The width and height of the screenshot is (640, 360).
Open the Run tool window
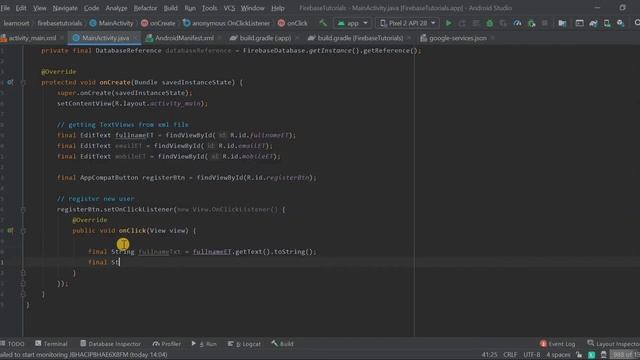point(204,344)
